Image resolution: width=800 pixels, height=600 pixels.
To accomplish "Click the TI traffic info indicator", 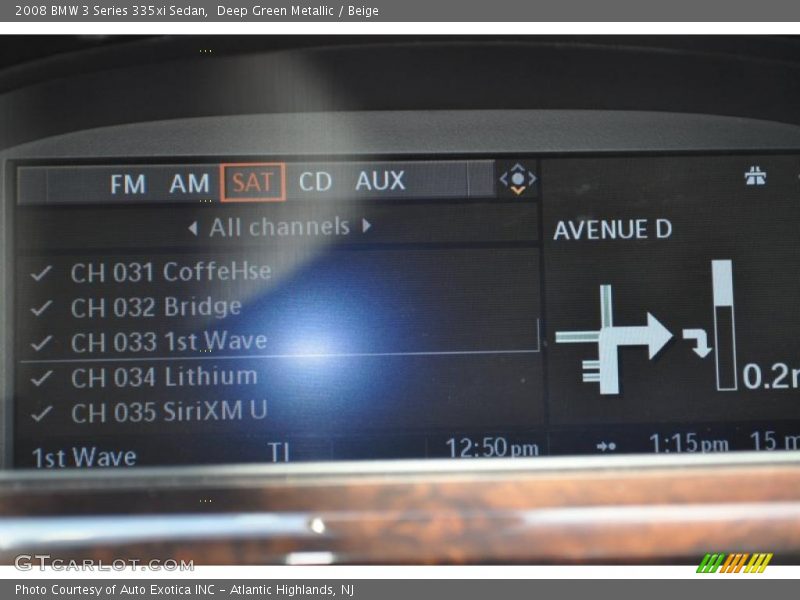I will 279,452.
